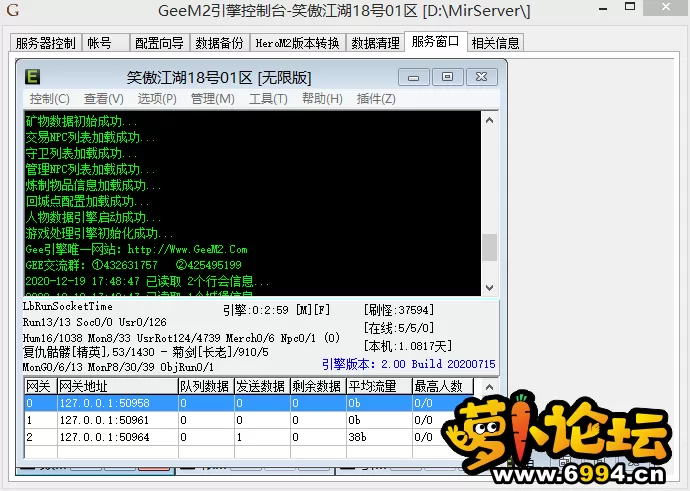Open the 工具(T) menu
The image size is (690, 491).
point(268,99)
